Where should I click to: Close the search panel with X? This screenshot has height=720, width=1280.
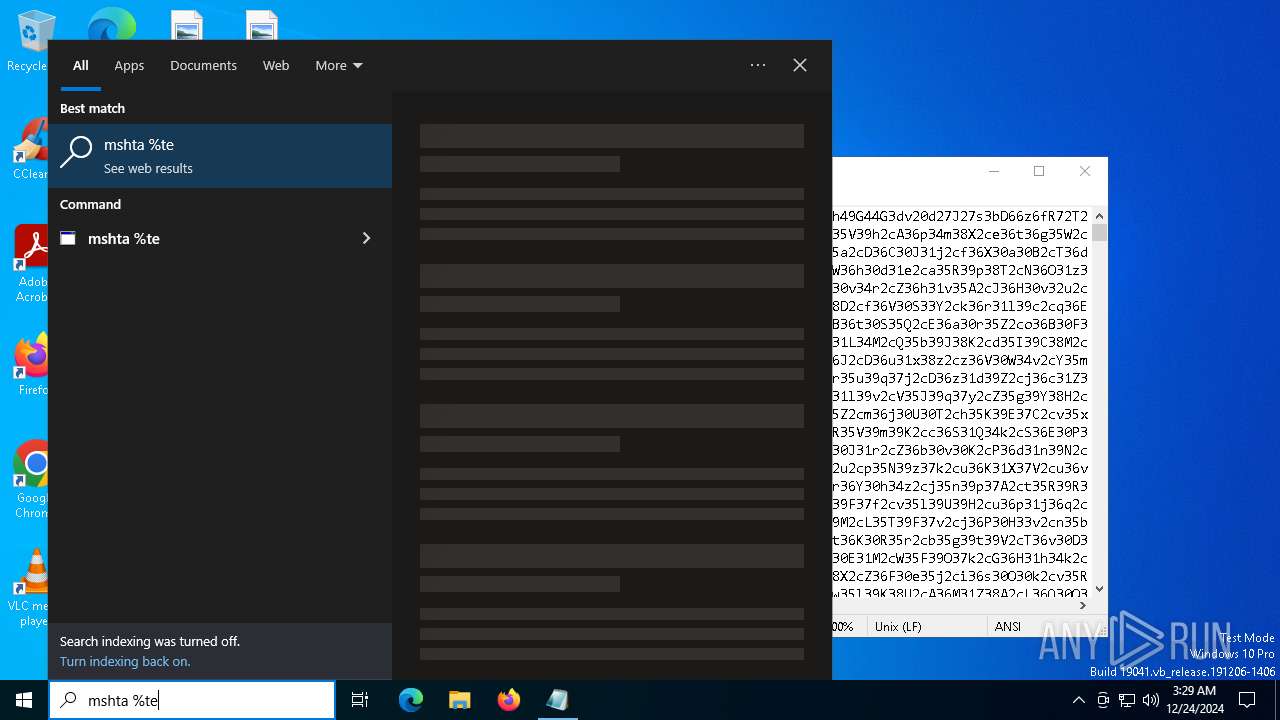(x=800, y=65)
